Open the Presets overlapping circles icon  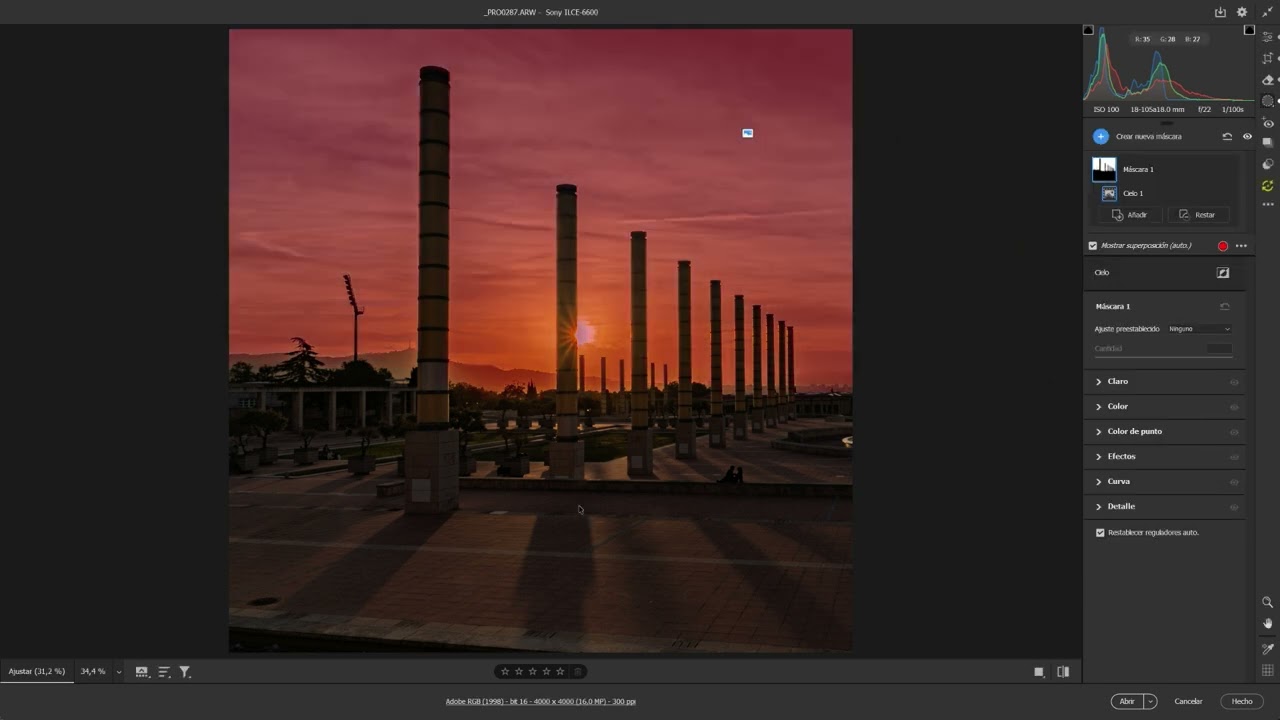[x=1268, y=164]
